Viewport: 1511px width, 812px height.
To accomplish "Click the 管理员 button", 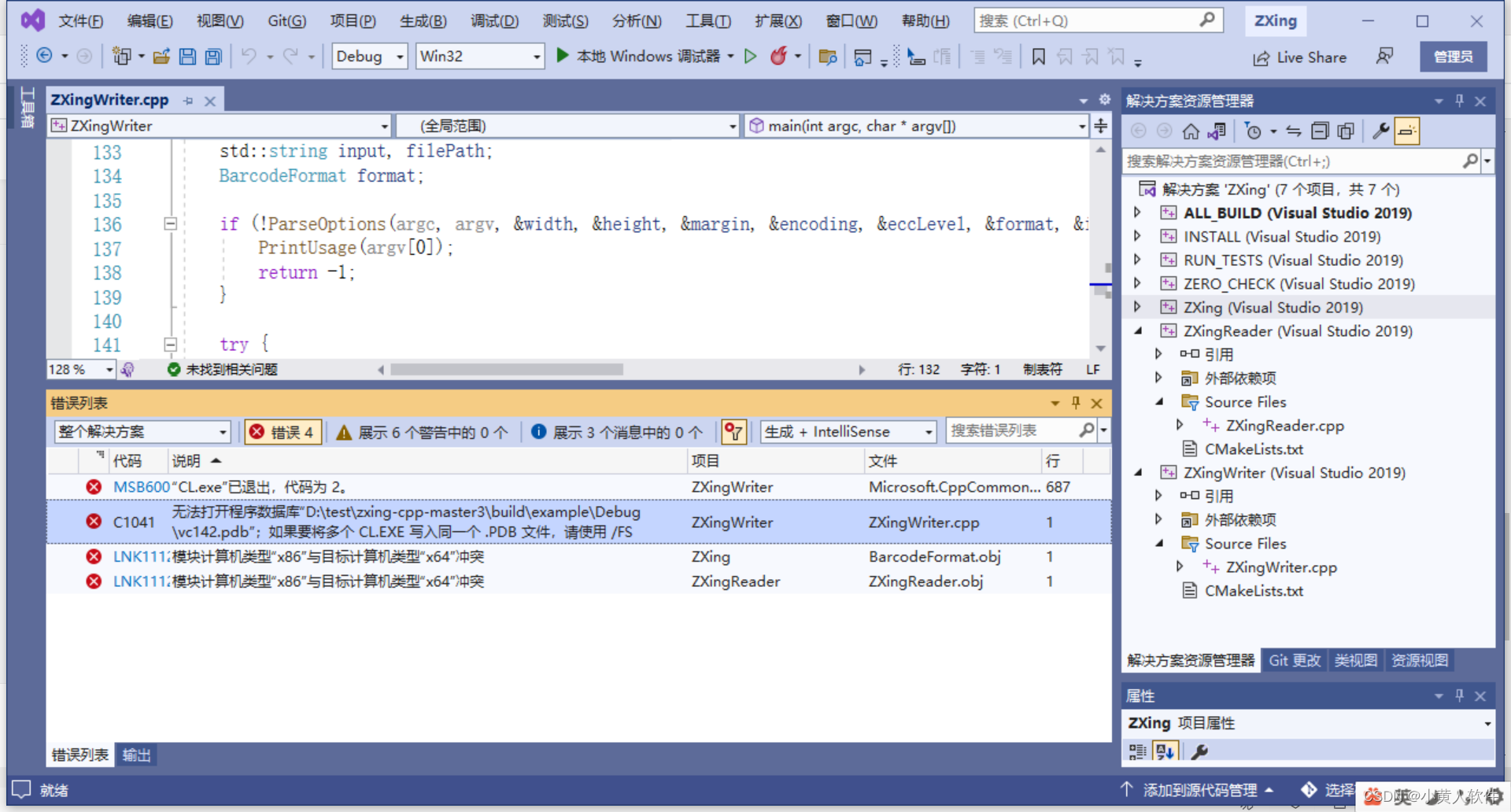I will pos(1452,56).
